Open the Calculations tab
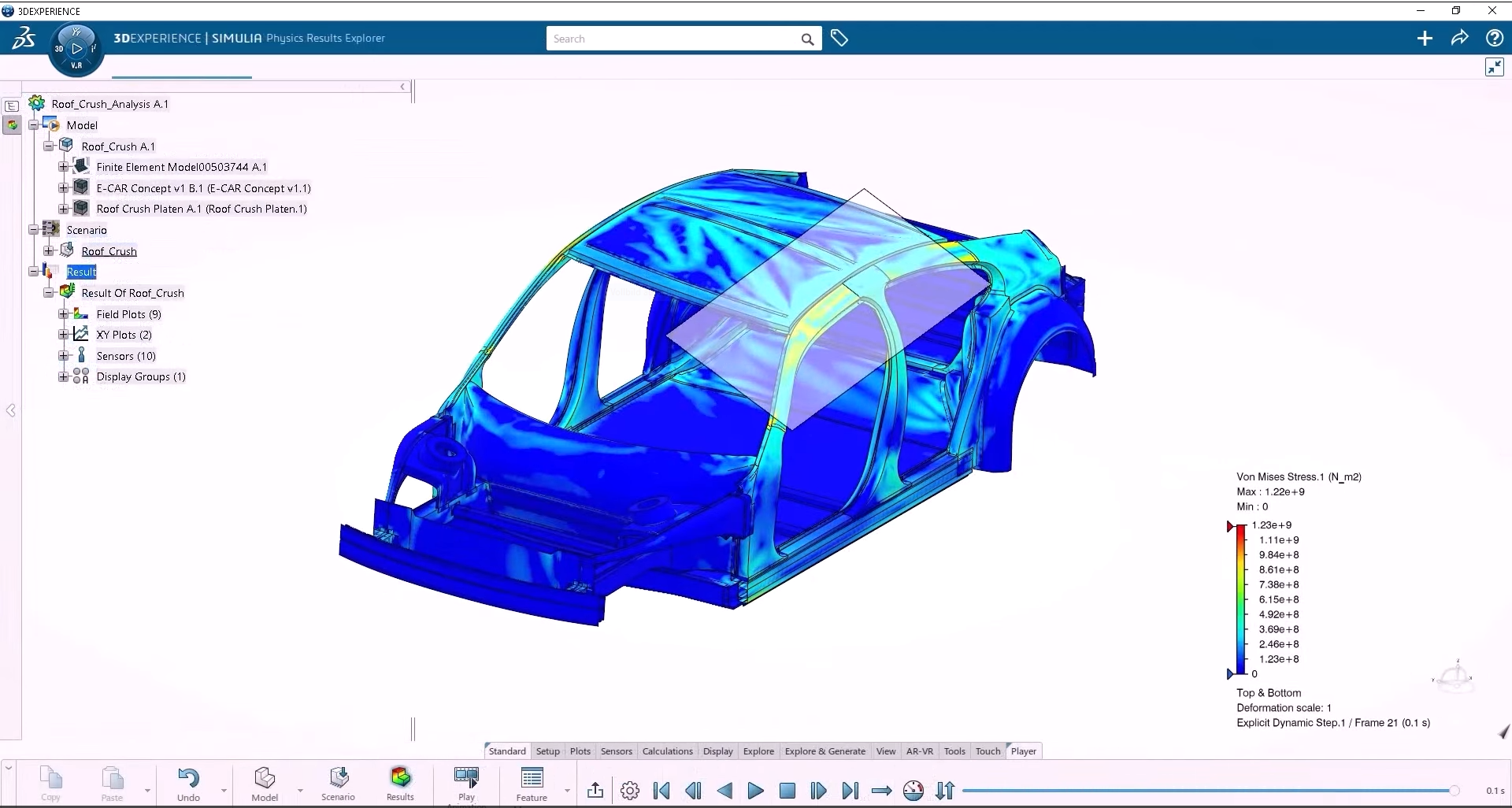This screenshot has width=1512, height=808. [667, 751]
